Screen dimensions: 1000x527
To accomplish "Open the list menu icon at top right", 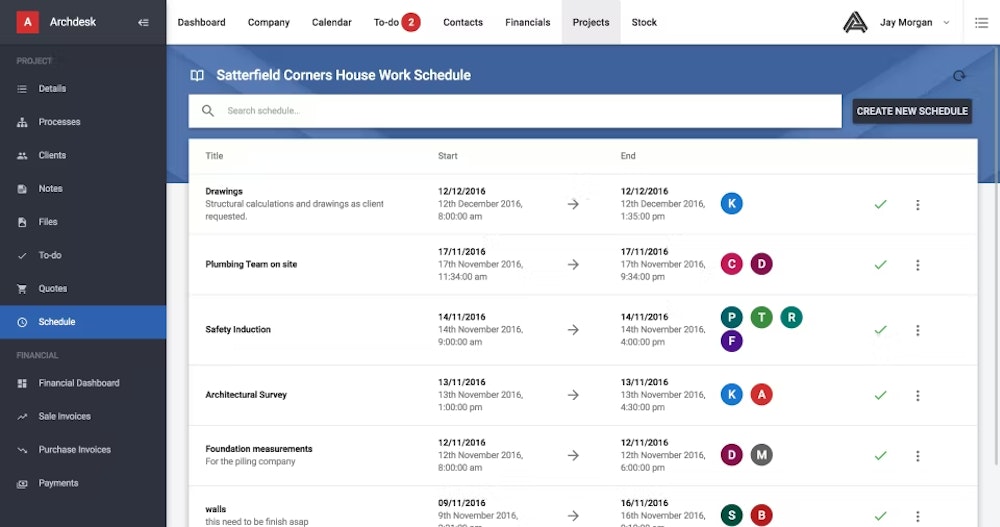I will click(x=980, y=22).
